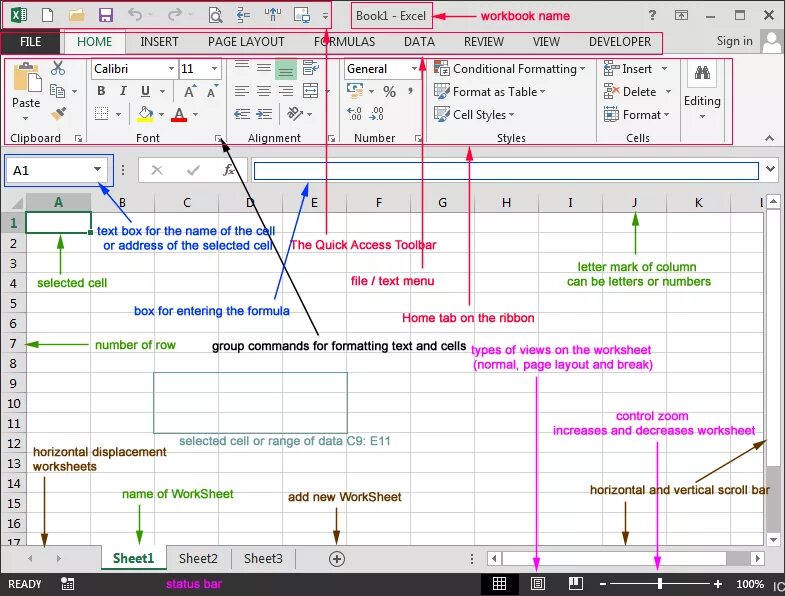Screen dimensions: 785x596
Task: Toggle Bold formatting
Action: click(x=101, y=91)
